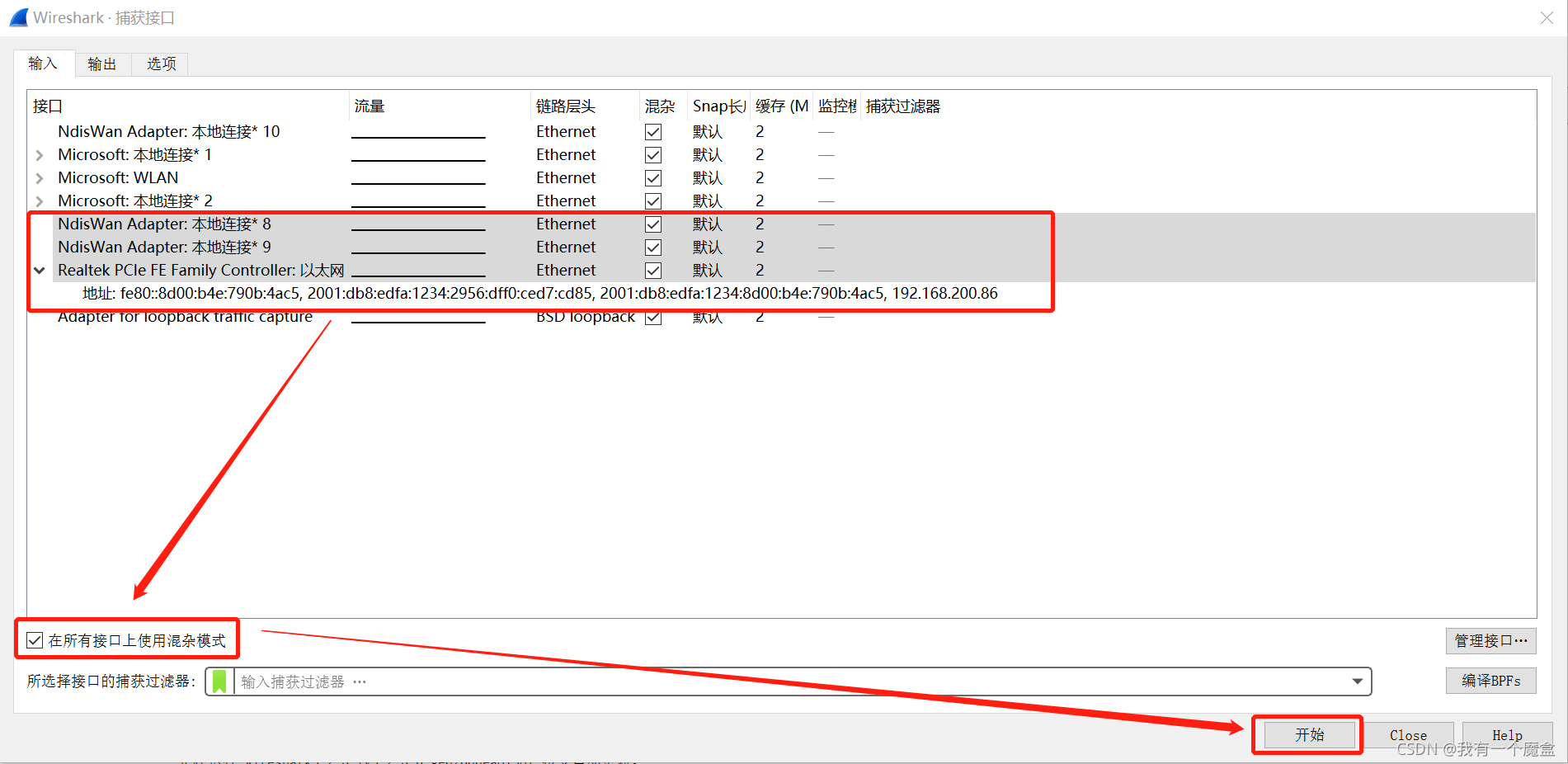Image resolution: width=1568 pixels, height=764 pixels.
Task: Toggle promiscuous checkbox for loopback adapter
Action: click(x=653, y=318)
